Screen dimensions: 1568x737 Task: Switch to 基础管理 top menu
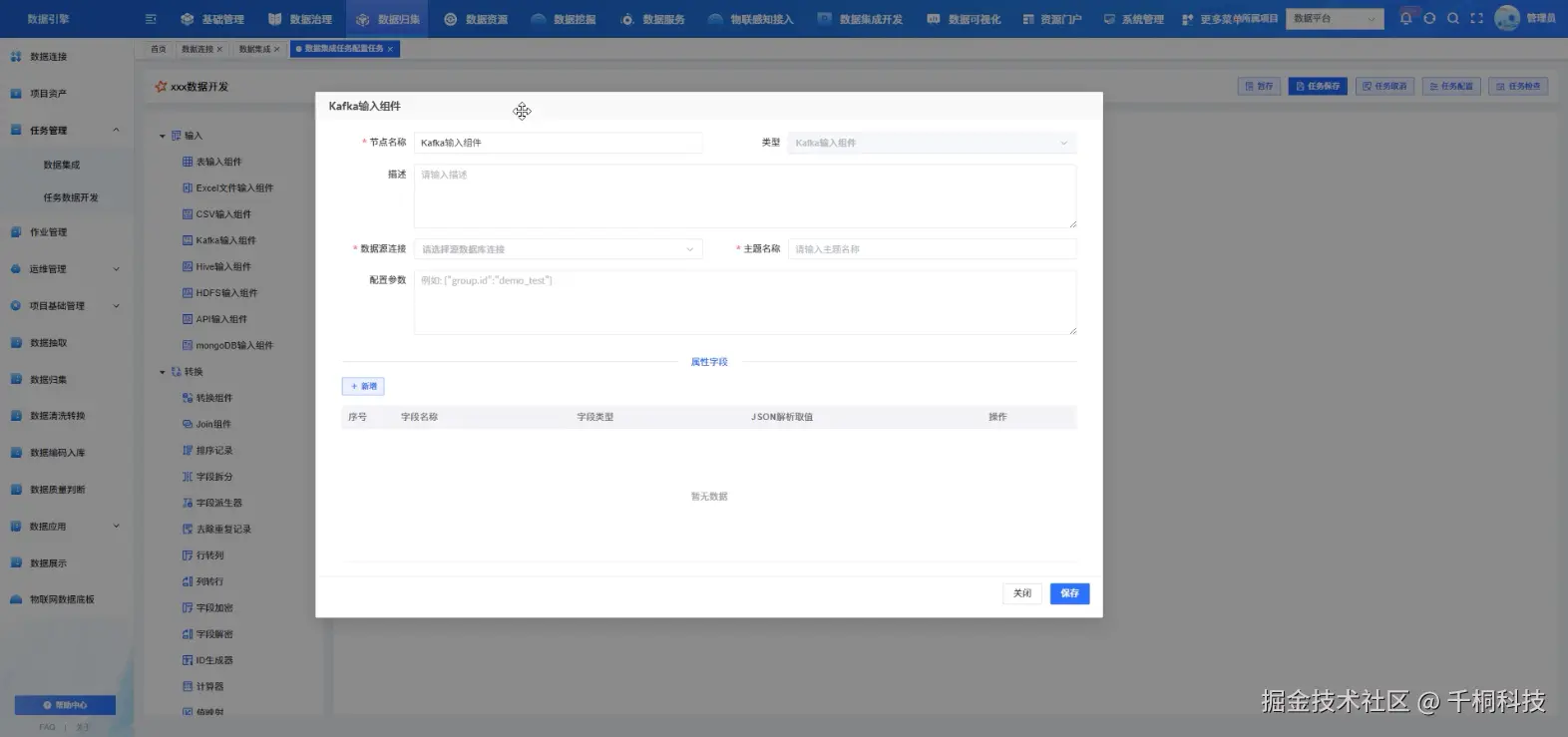212,19
